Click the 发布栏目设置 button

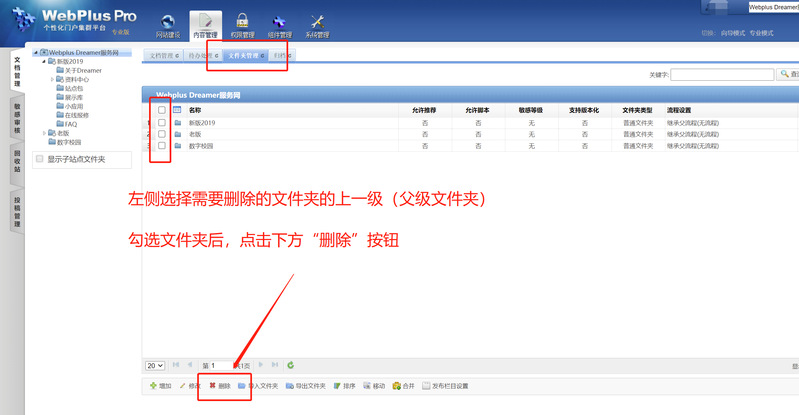tap(445, 386)
